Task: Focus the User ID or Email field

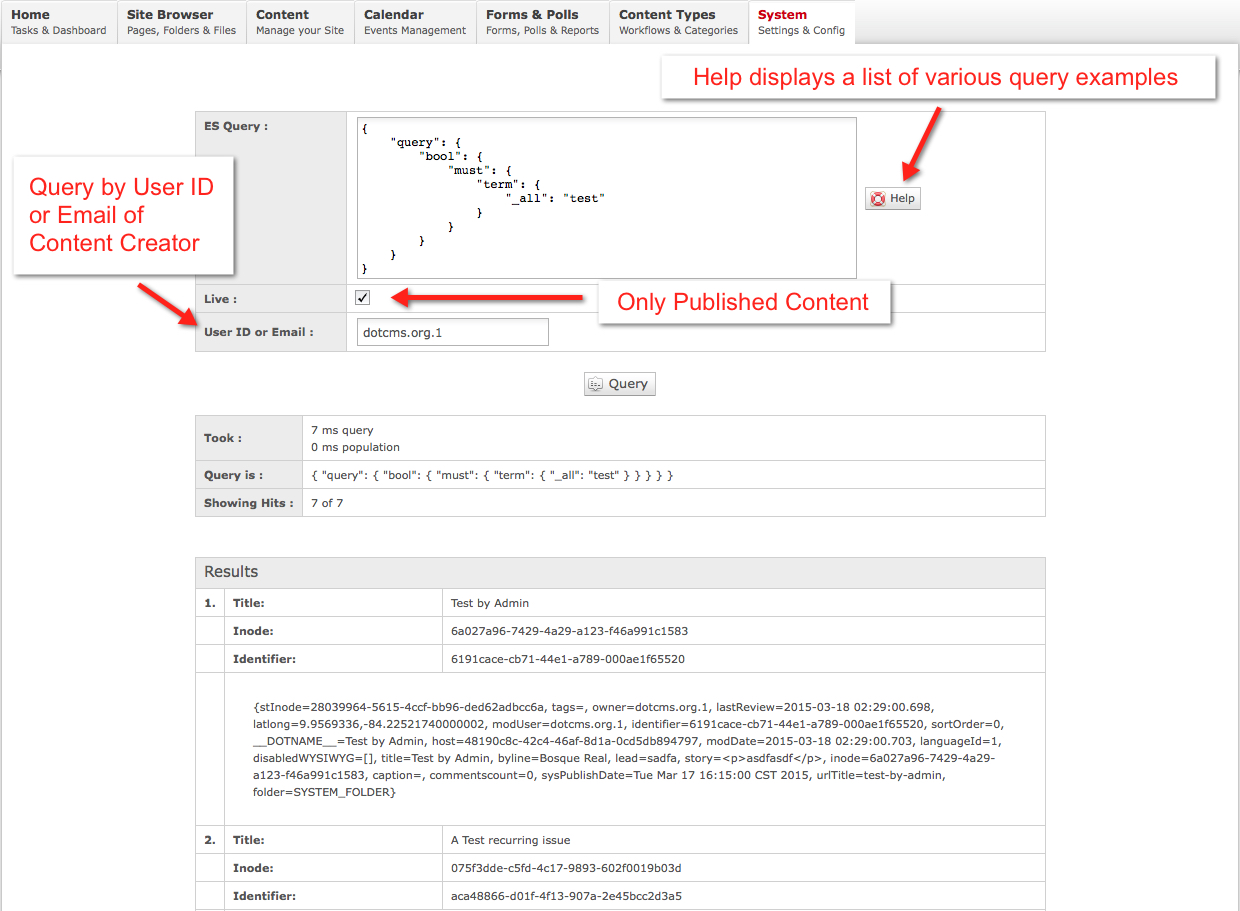Action: pos(452,332)
